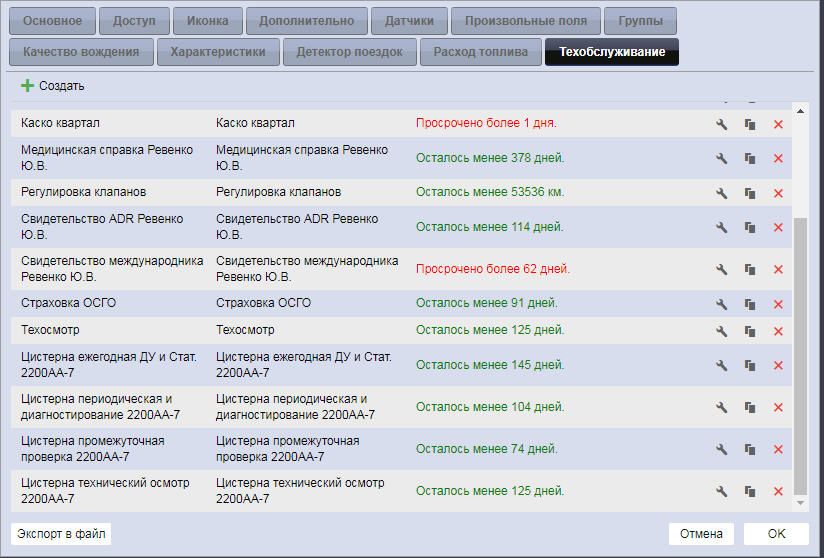Delete the Техосмотр service entry
Viewport: 824px width, 558px height.
coord(778,330)
